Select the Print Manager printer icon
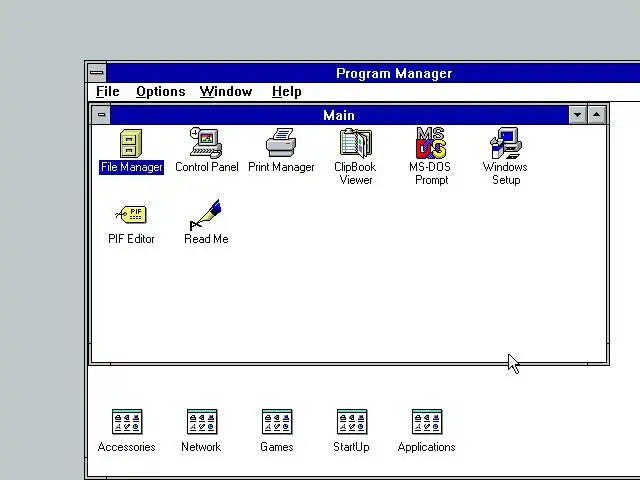 coord(281,142)
